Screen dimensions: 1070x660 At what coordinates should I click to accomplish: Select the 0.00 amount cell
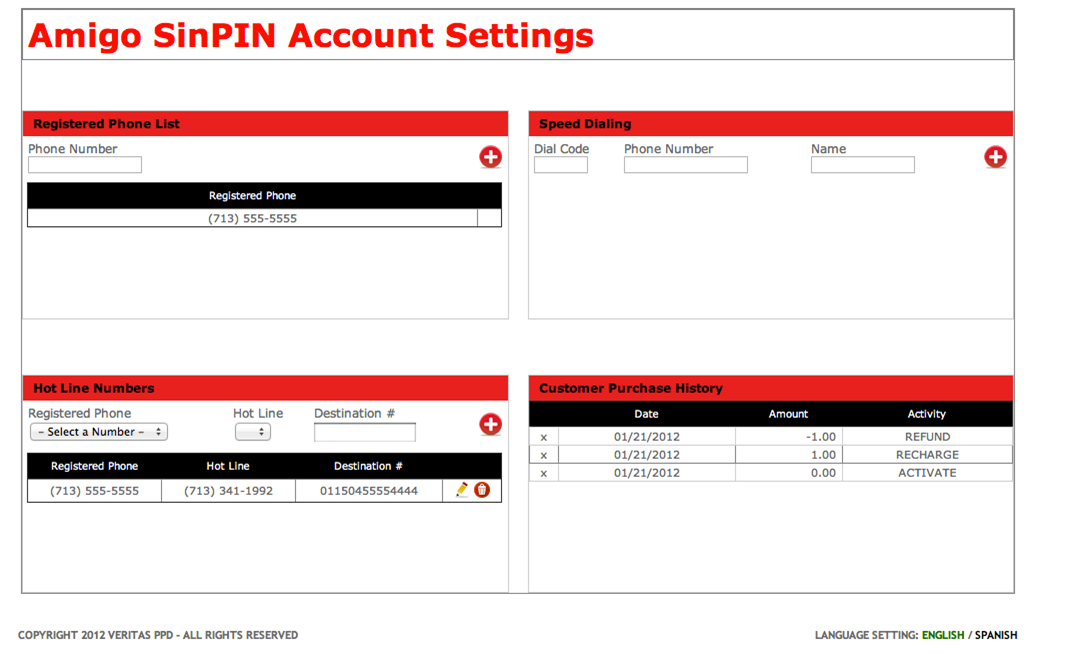click(x=789, y=473)
